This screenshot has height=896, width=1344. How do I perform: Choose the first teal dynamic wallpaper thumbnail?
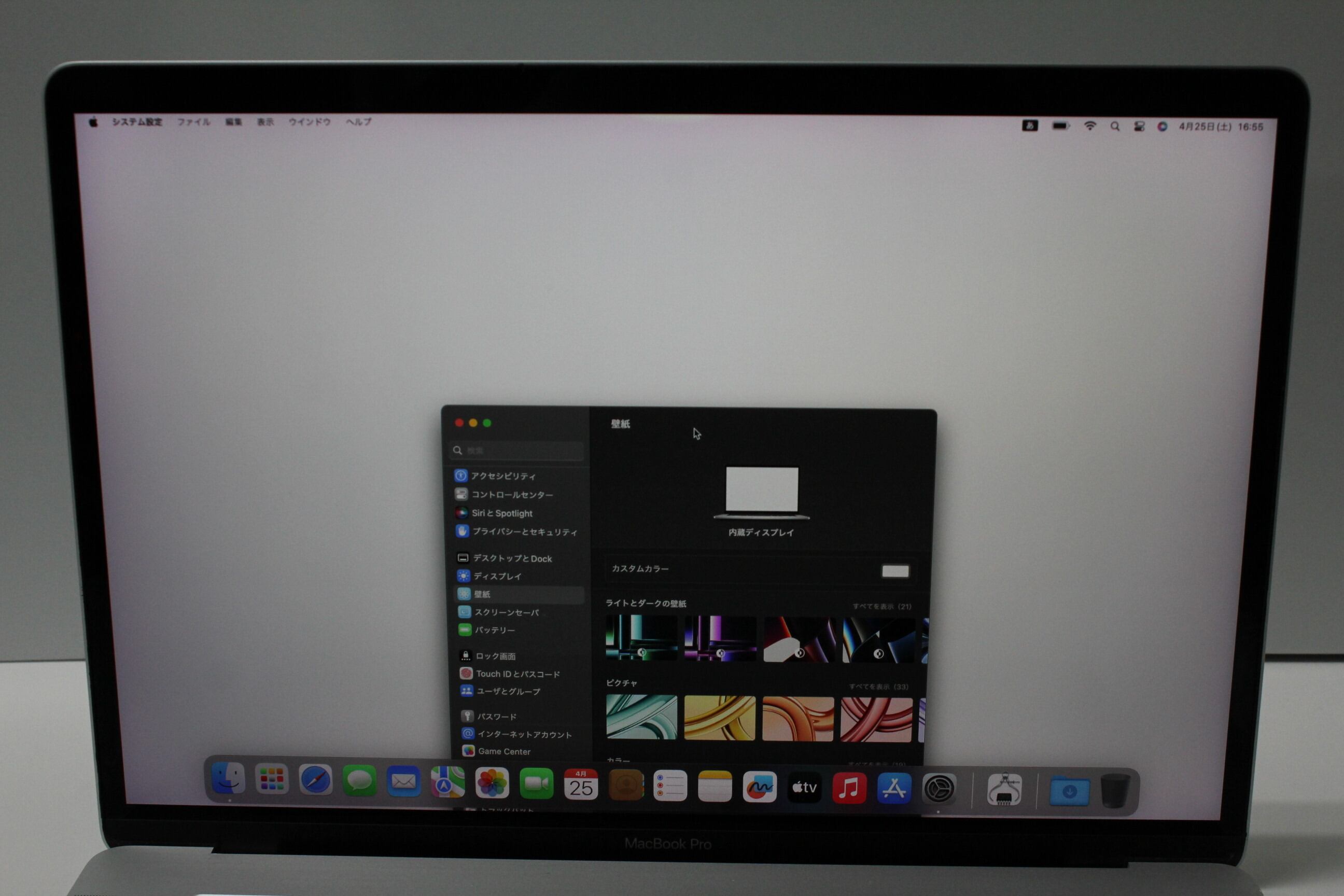pos(641,638)
